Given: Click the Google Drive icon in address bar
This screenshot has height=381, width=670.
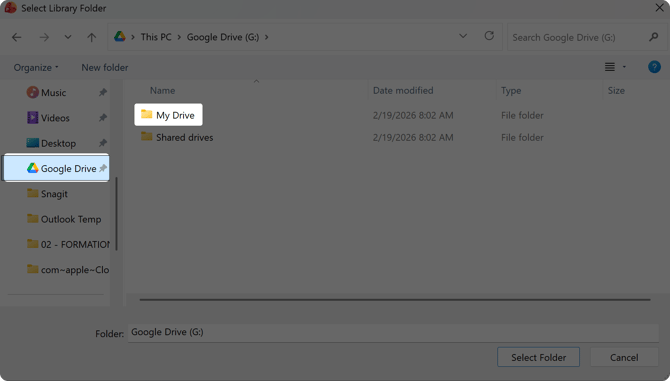Looking at the screenshot, I should pos(120,37).
